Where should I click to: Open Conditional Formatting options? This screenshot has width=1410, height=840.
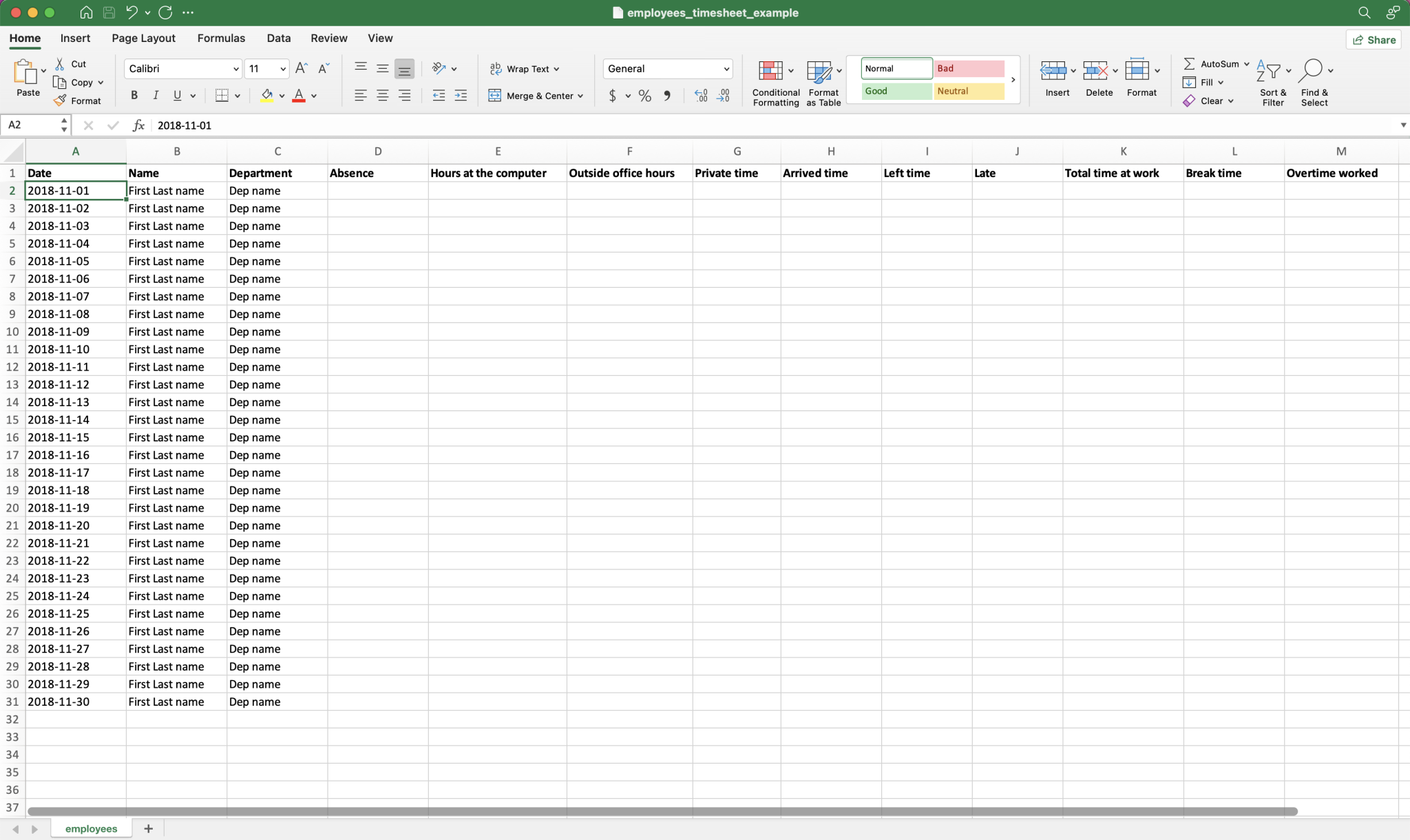pos(775,81)
